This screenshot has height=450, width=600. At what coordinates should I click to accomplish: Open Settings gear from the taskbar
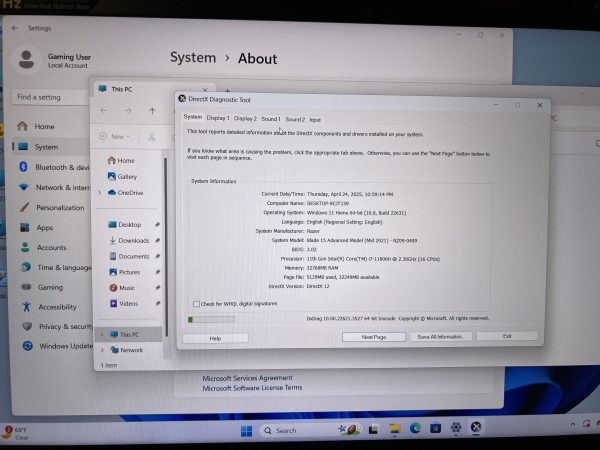(456, 427)
